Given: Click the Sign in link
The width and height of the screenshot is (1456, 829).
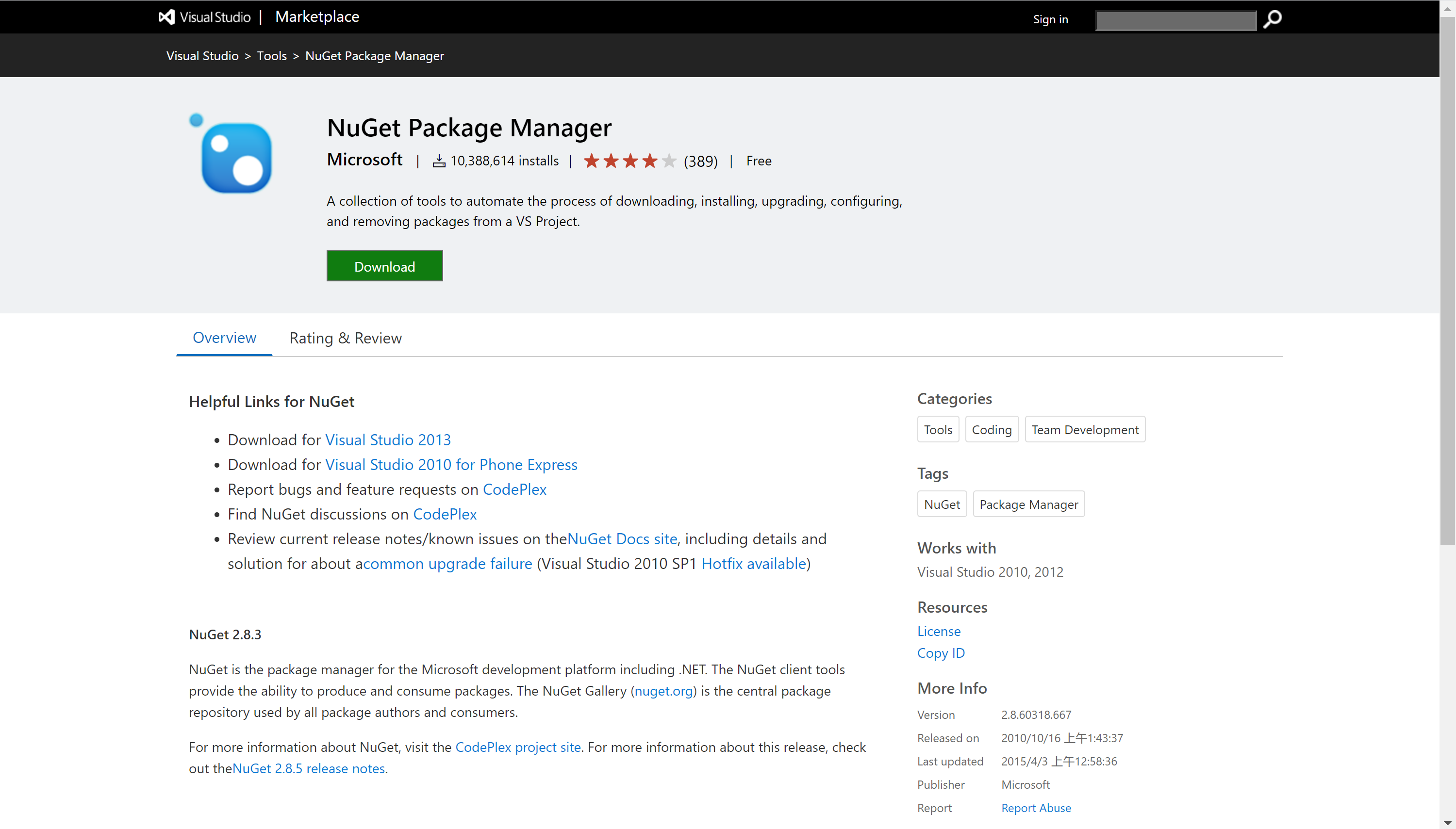Looking at the screenshot, I should point(1050,19).
